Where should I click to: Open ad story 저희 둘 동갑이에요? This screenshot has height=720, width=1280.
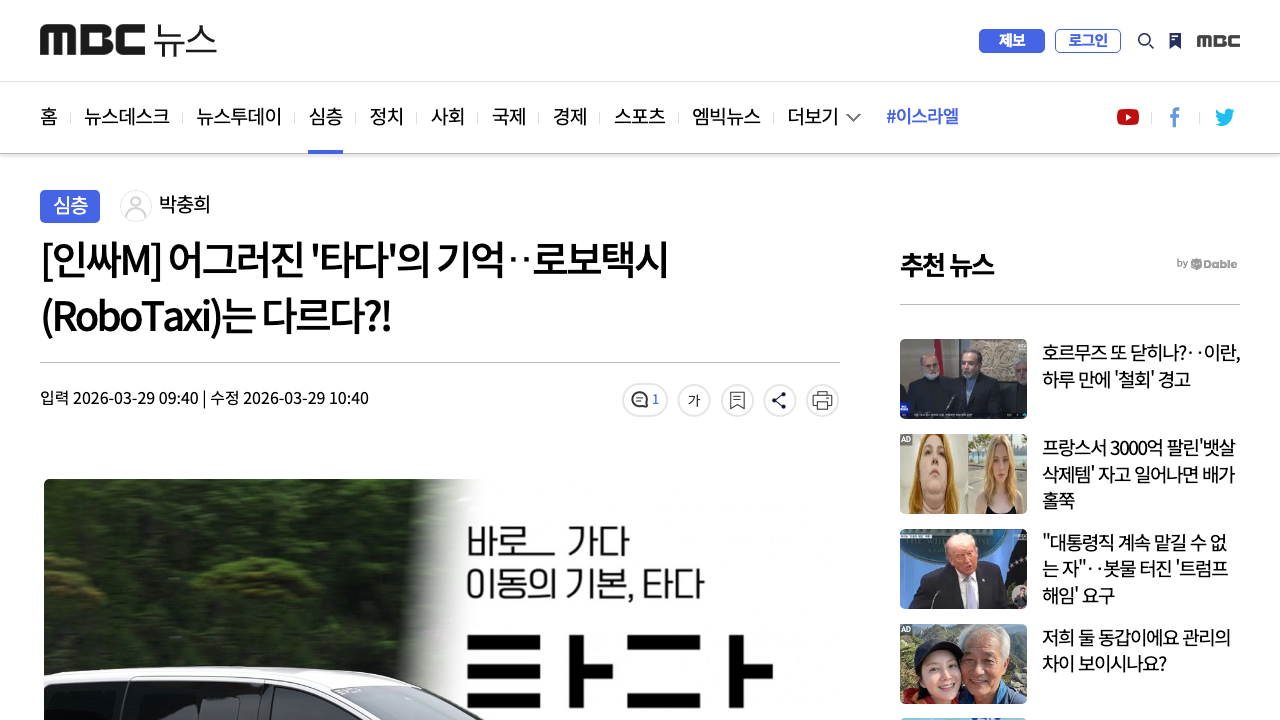[1137, 651]
